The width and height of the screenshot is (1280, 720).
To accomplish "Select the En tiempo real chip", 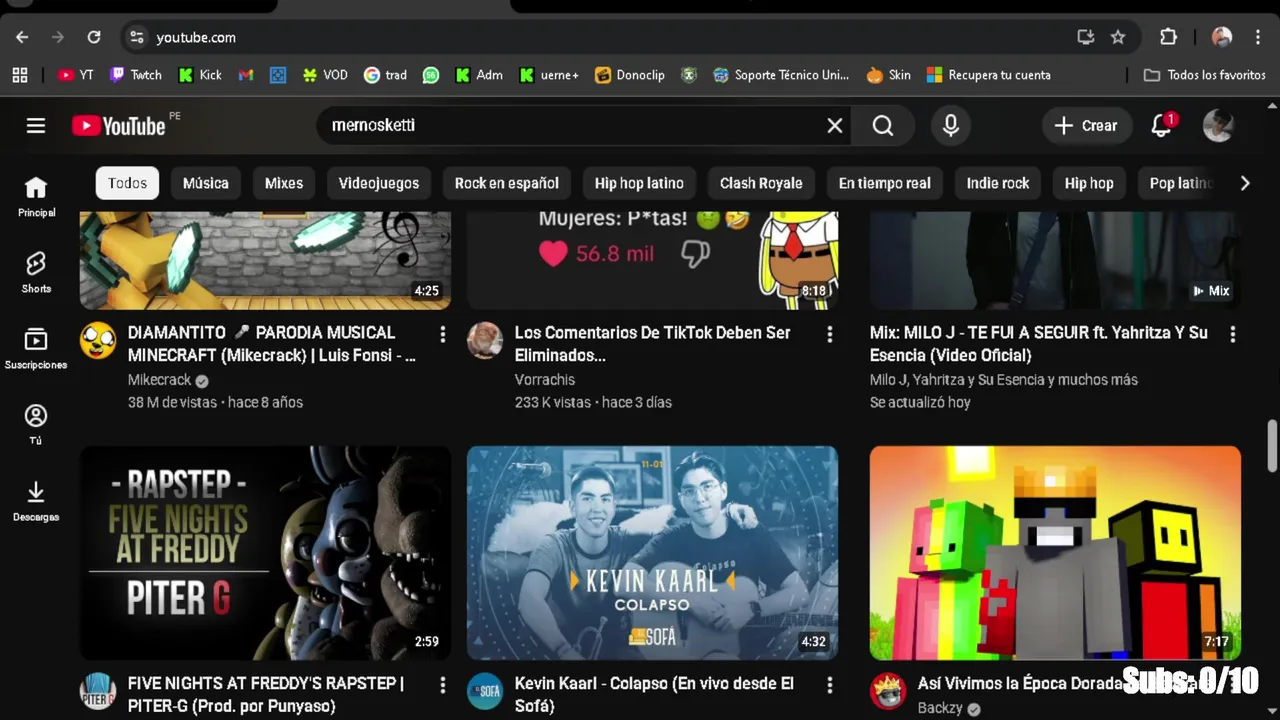I will click(884, 183).
